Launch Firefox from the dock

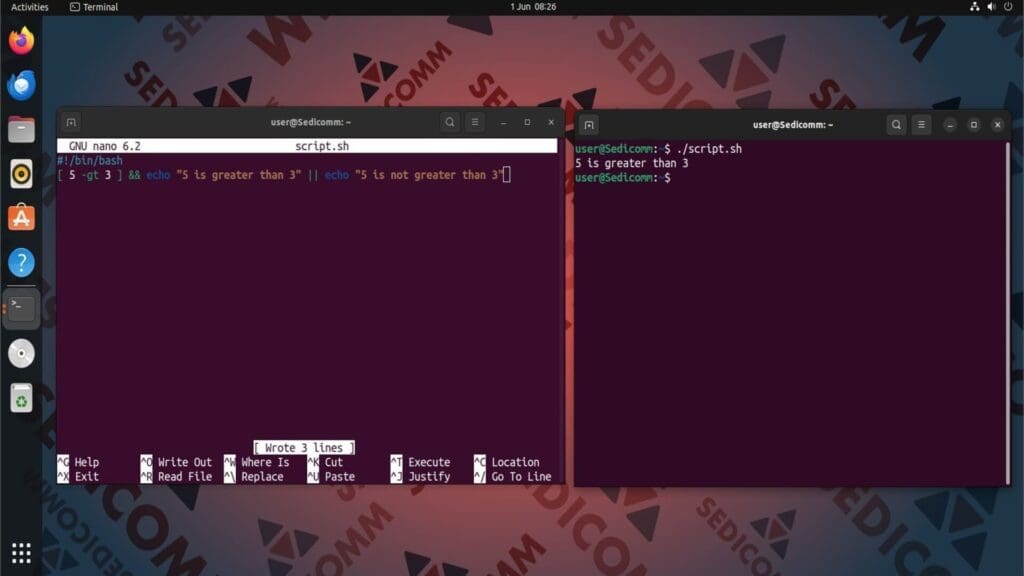pos(20,42)
